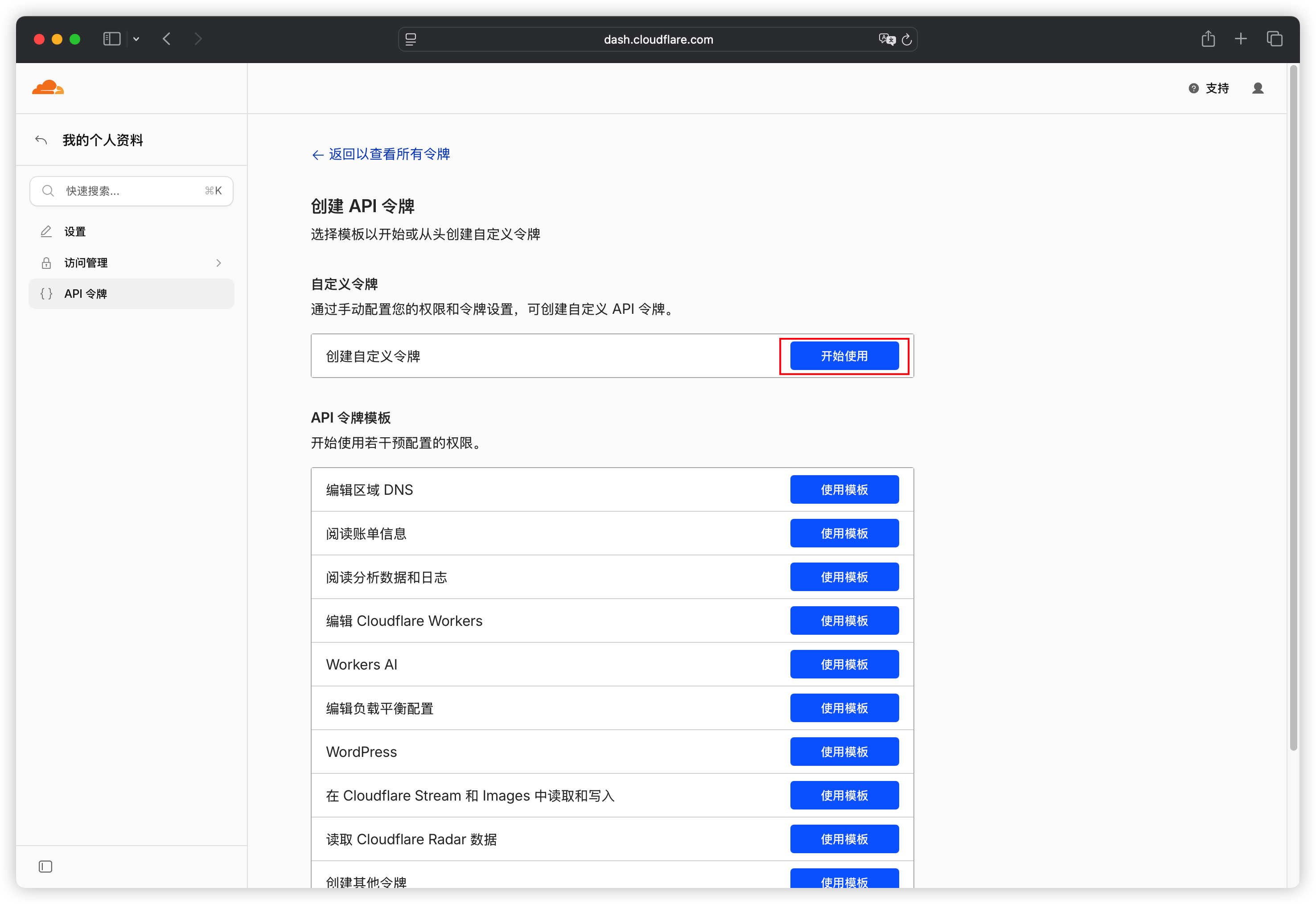Screen dimensions: 1316x904
Task: Use template for 编辑区域 DNS
Action: pyautogui.click(x=843, y=489)
